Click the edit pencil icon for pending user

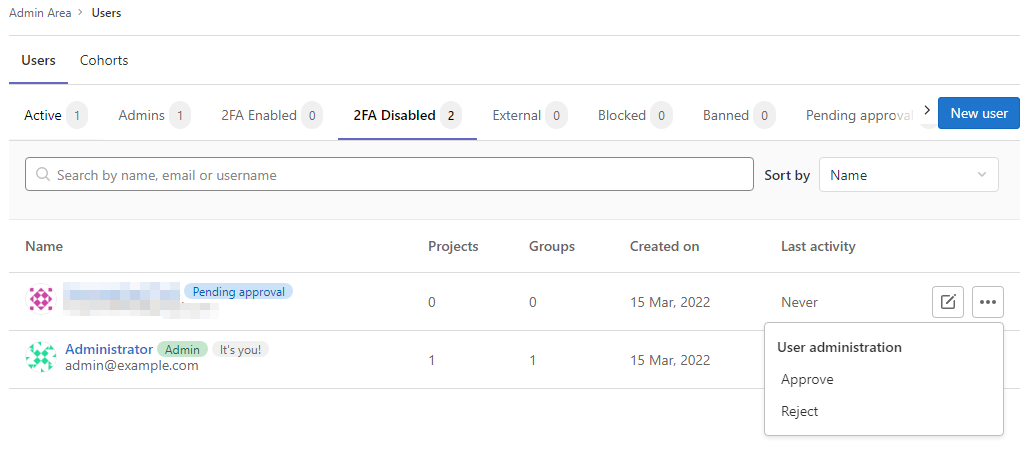[x=948, y=302]
